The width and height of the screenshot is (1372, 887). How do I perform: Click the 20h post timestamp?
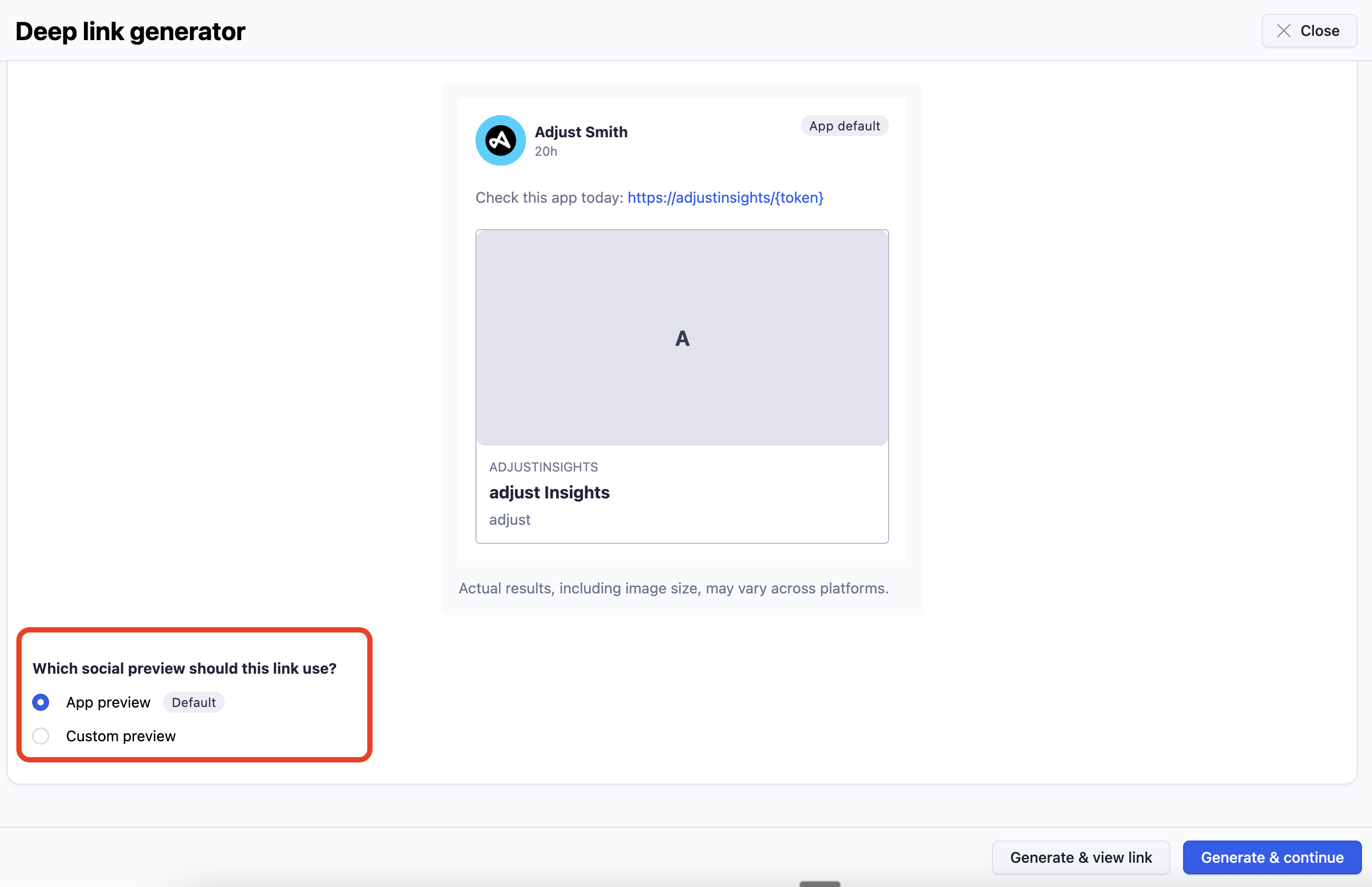point(546,152)
